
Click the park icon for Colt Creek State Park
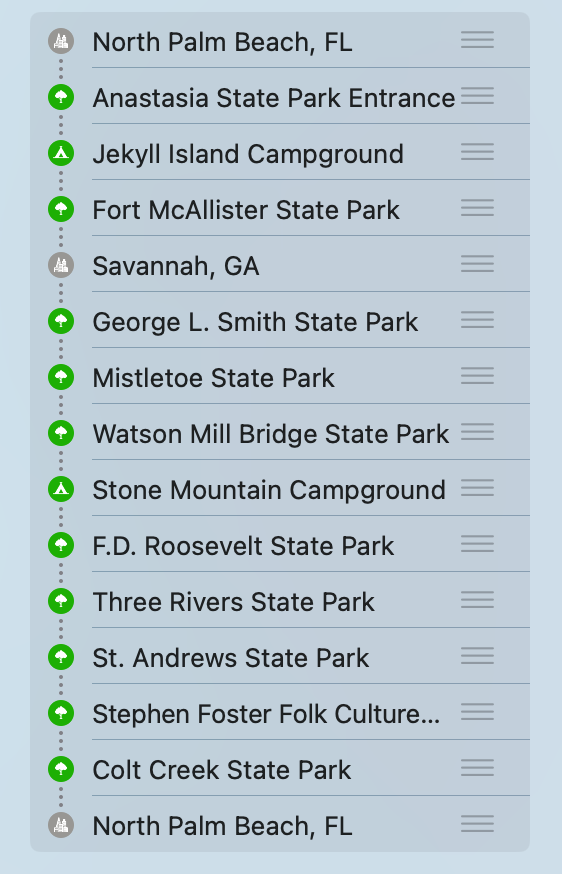point(61,769)
